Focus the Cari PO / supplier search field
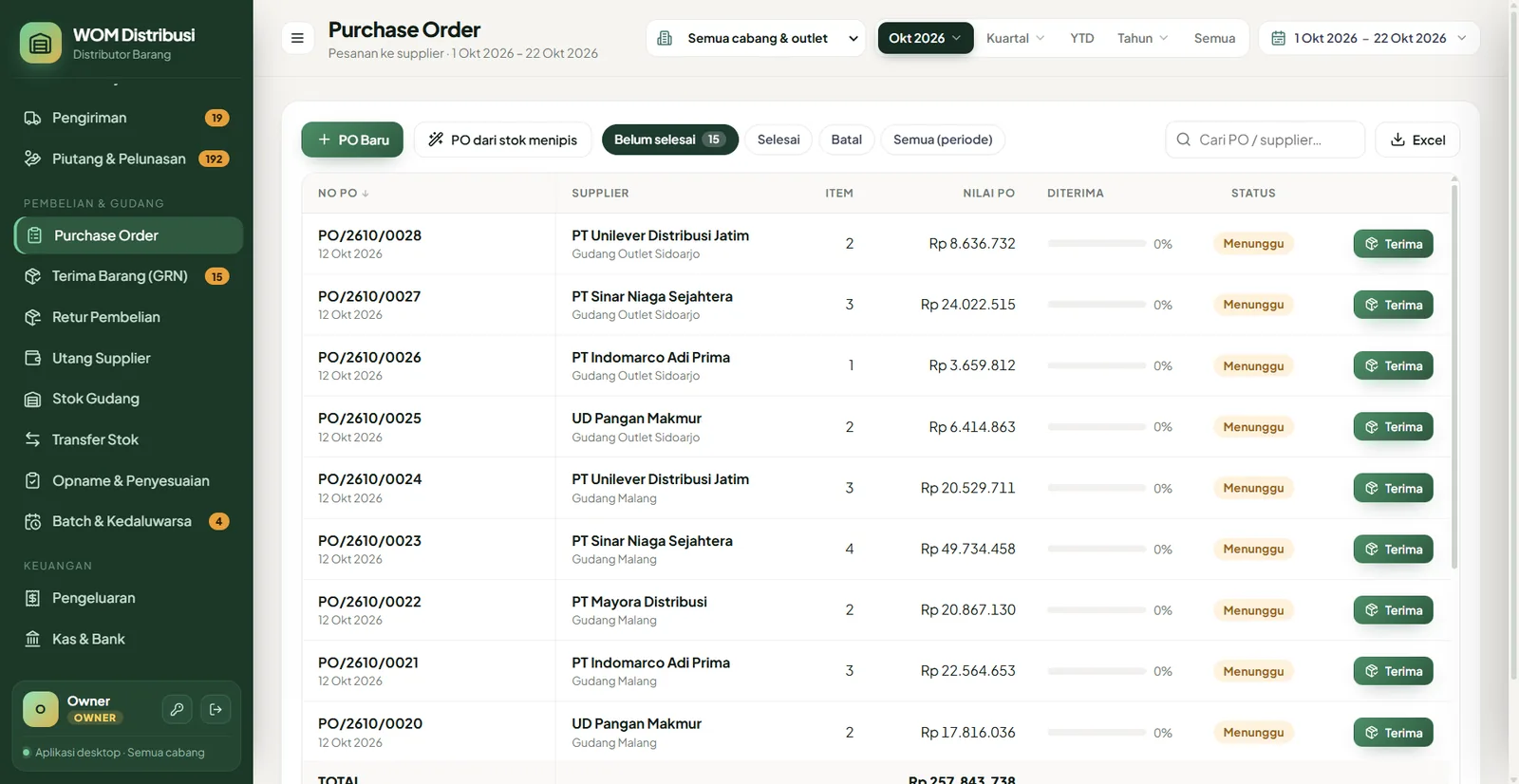 pyautogui.click(x=1265, y=140)
